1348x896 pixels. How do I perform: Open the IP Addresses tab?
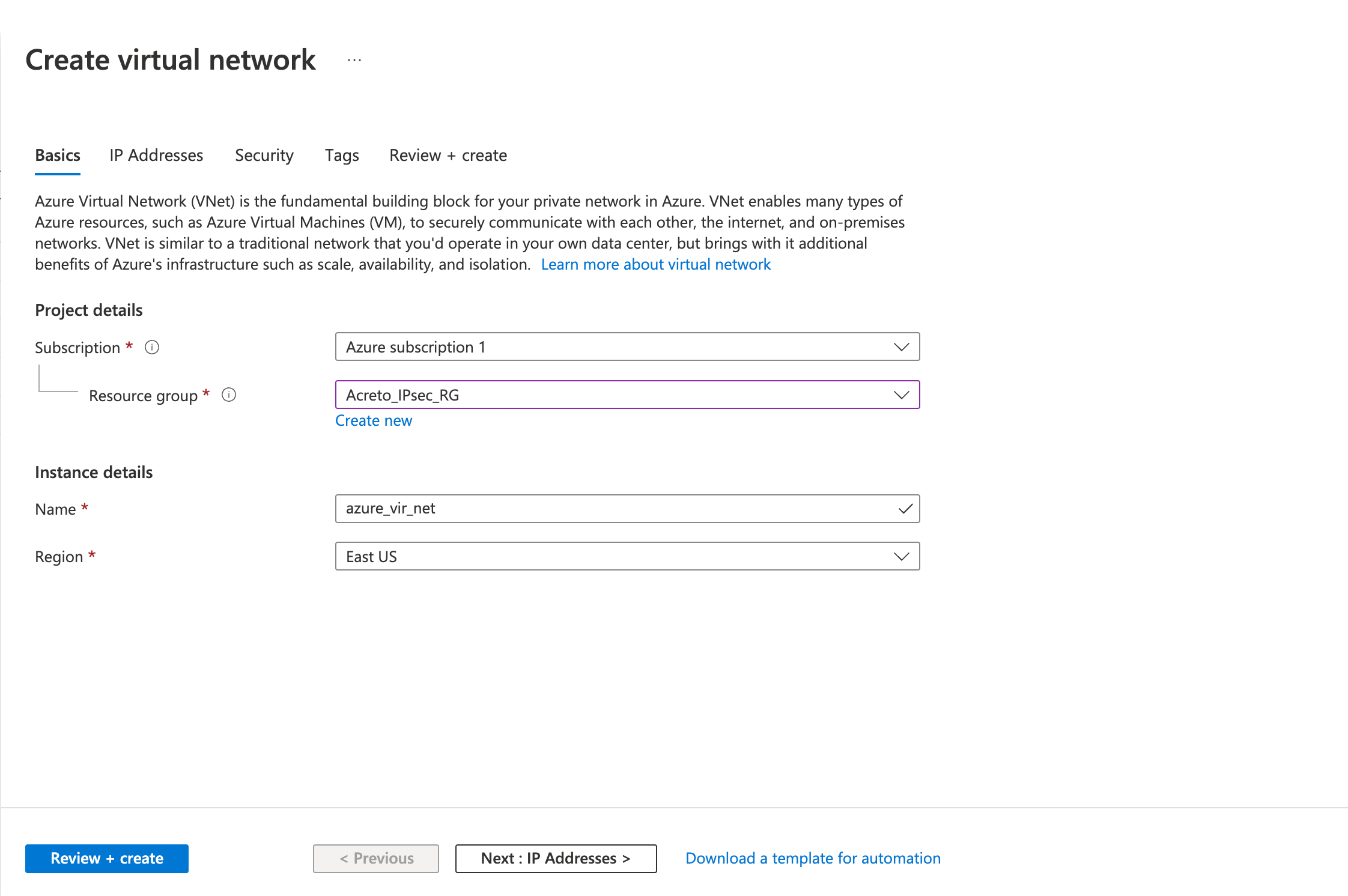coord(156,156)
